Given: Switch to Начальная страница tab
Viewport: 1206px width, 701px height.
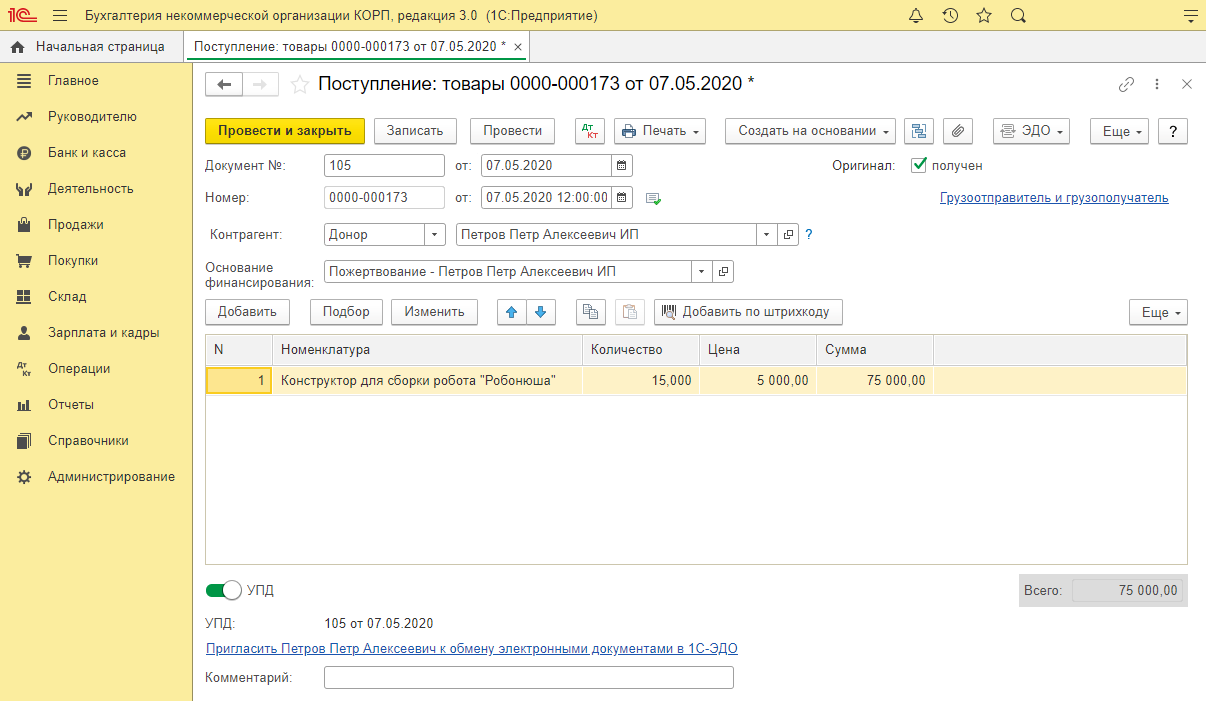Looking at the screenshot, I should [89, 46].
